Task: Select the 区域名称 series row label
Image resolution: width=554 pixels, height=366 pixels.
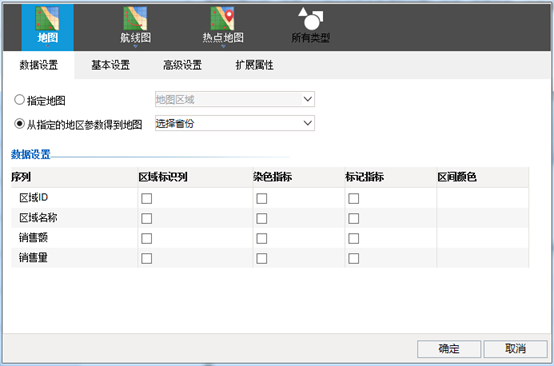Action: point(38,218)
